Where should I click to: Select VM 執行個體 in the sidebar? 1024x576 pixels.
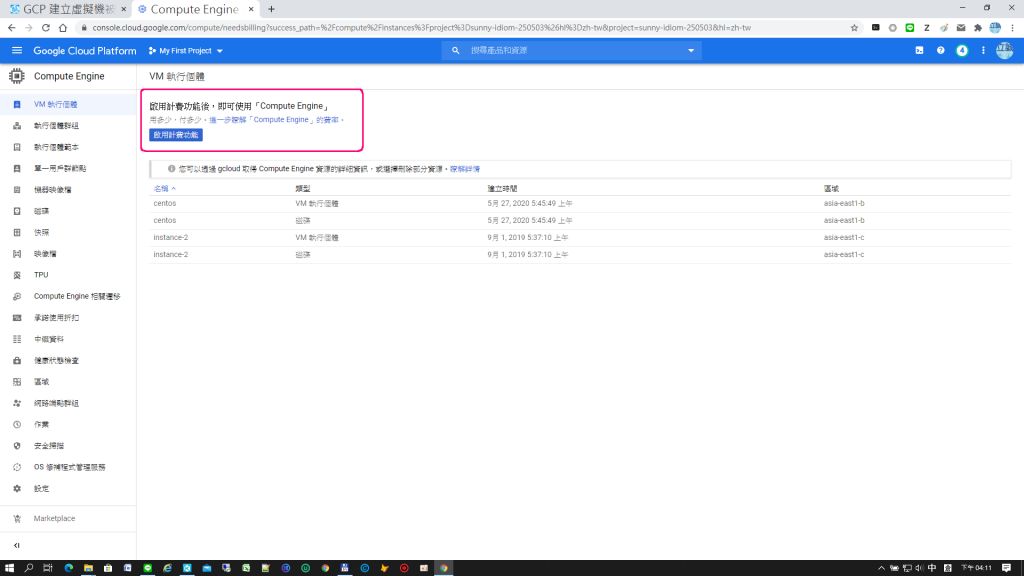[68, 104]
